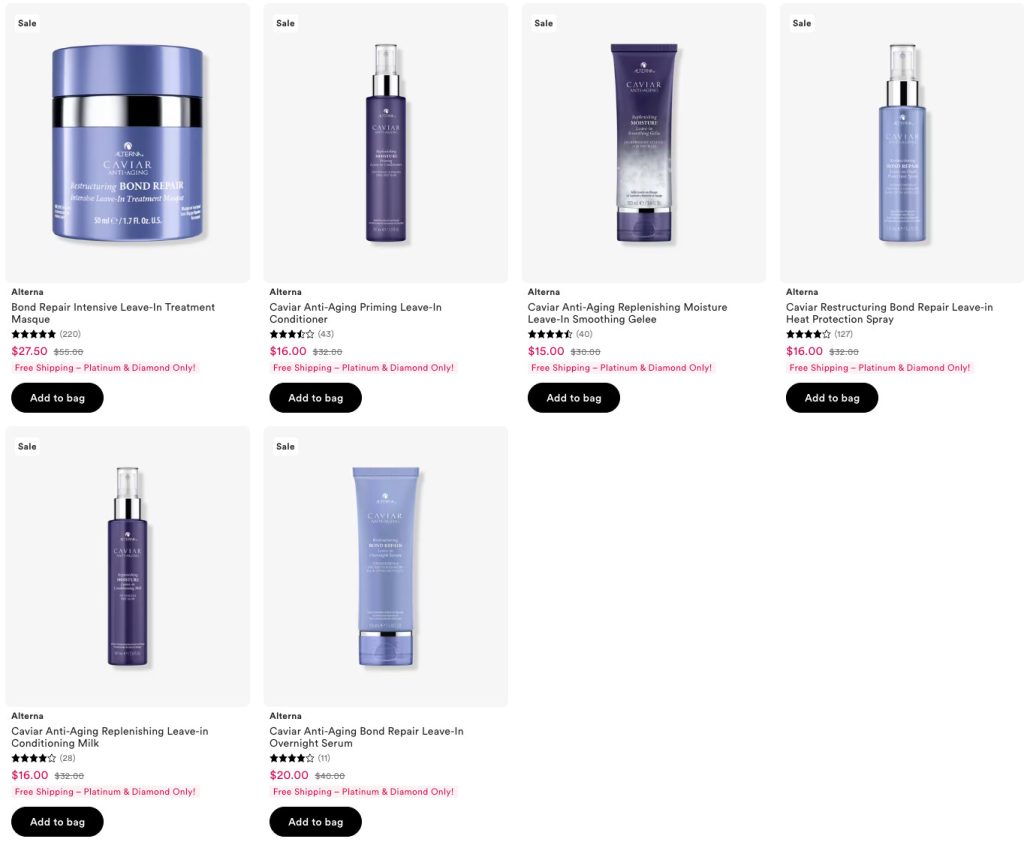The height and width of the screenshot is (842, 1024).
Task: Open Caviar Restructuring Bond Repair Heat Protection Spray link
Action: (x=889, y=313)
